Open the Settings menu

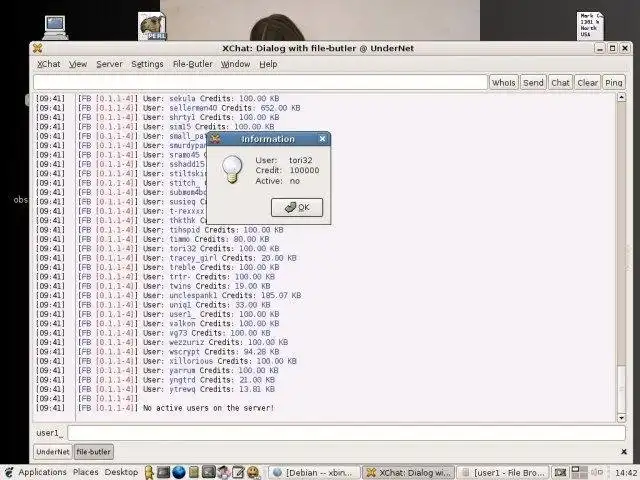click(x=147, y=64)
